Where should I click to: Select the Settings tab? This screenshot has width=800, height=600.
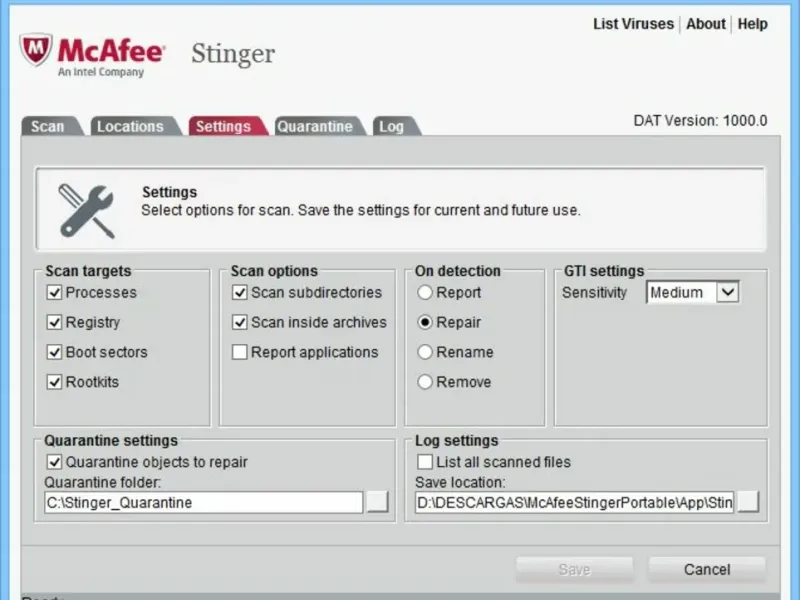point(226,126)
